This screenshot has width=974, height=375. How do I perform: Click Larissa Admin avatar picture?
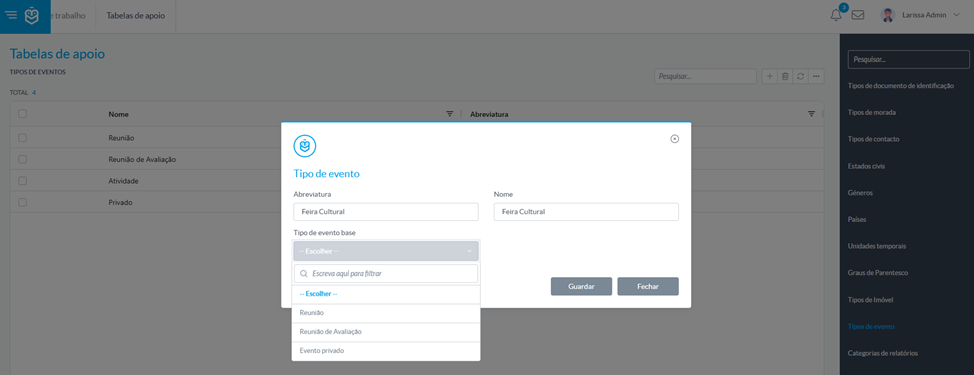[887, 16]
